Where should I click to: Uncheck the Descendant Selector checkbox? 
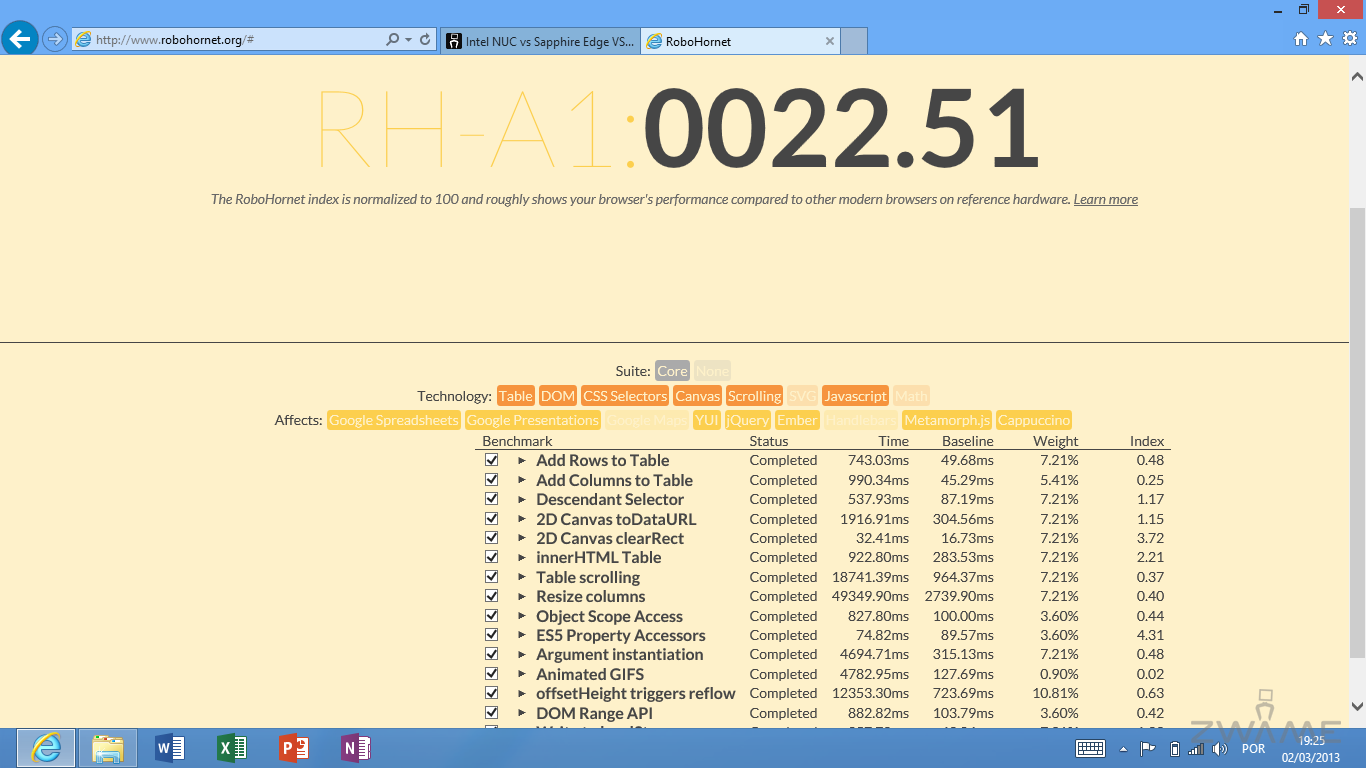point(491,499)
